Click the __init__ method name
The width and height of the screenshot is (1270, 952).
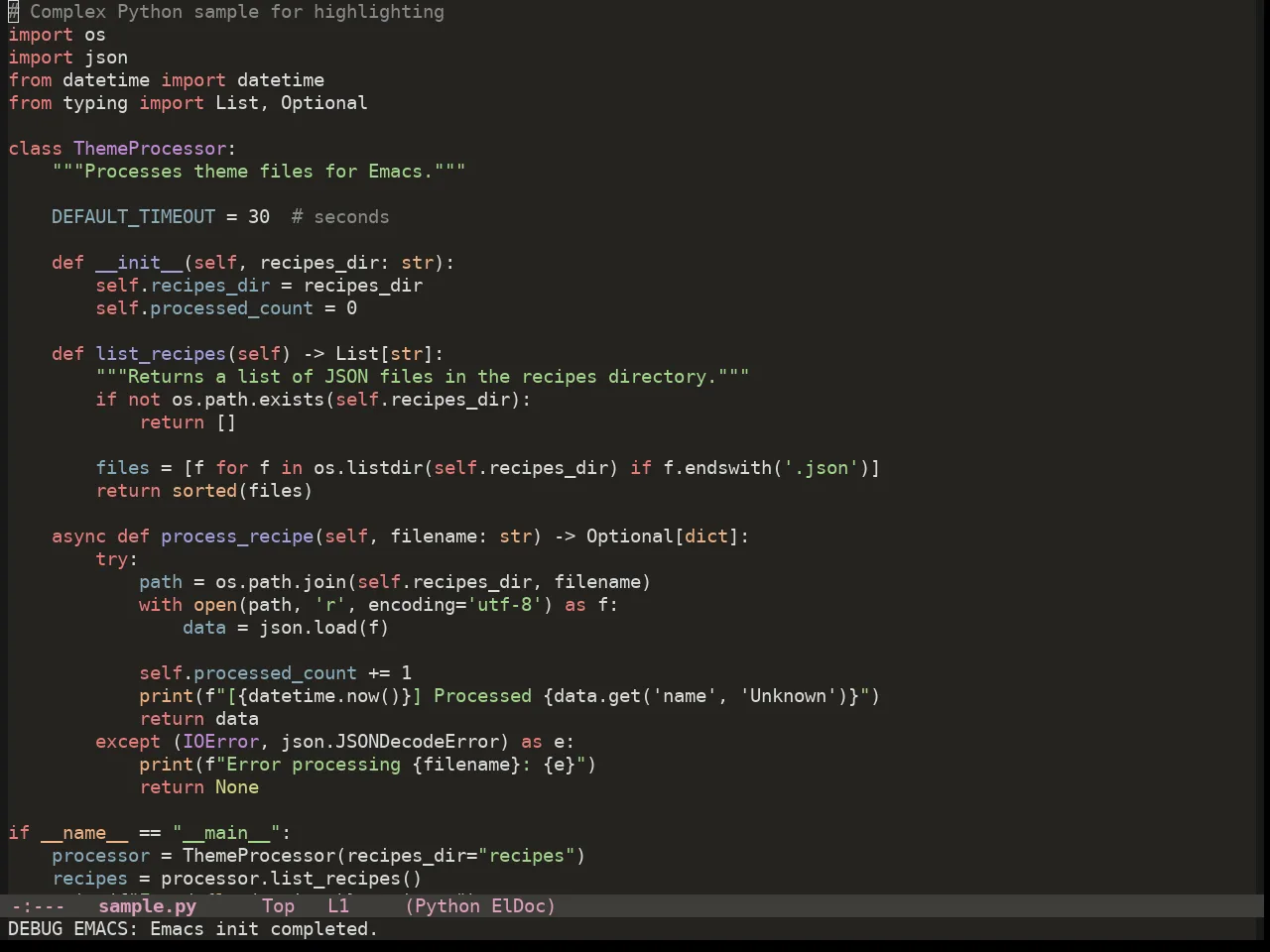pos(139,263)
